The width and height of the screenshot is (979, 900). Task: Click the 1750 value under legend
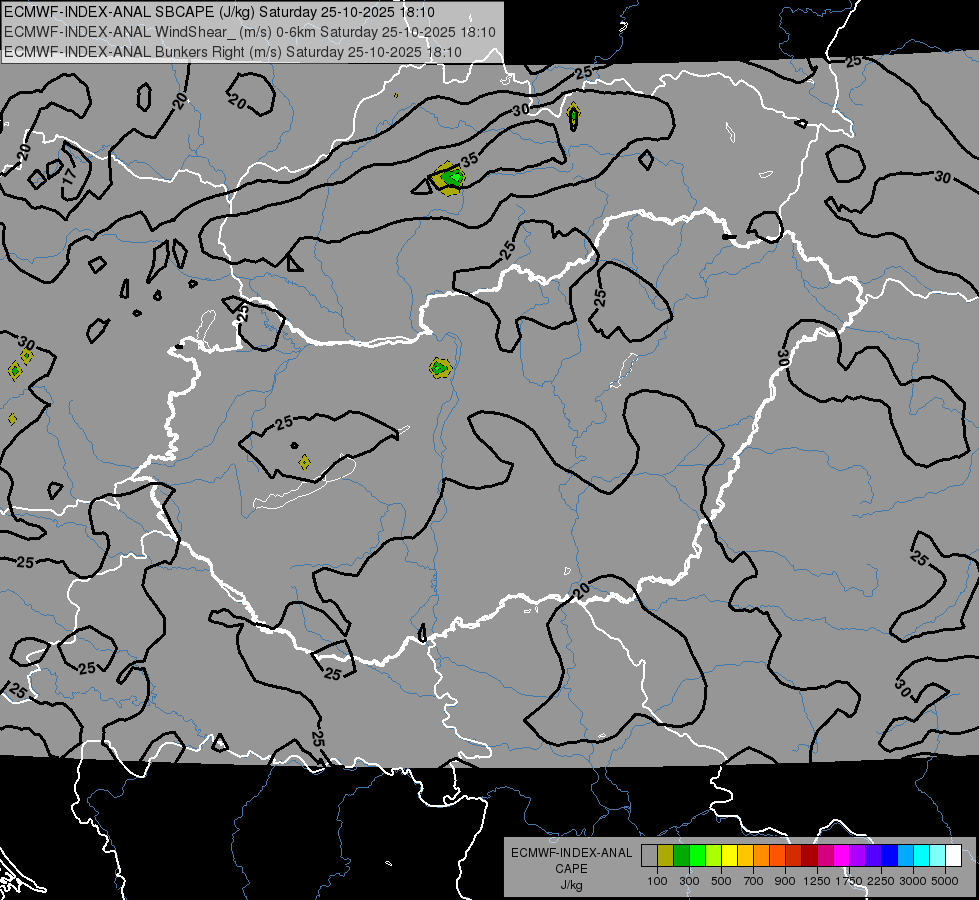pyautogui.click(x=849, y=881)
